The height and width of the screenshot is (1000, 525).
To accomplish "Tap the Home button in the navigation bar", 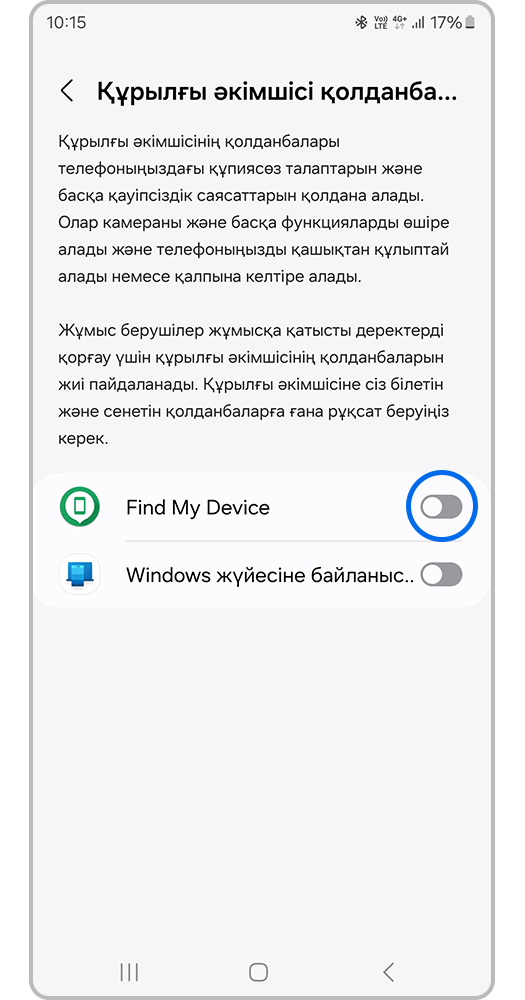I will pos(258,971).
